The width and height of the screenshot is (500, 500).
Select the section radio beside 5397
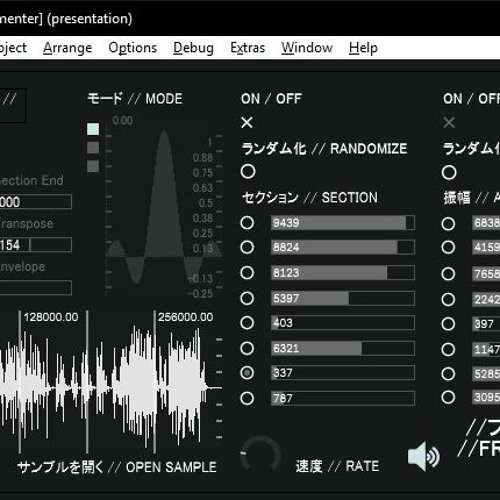pos(247,298)
